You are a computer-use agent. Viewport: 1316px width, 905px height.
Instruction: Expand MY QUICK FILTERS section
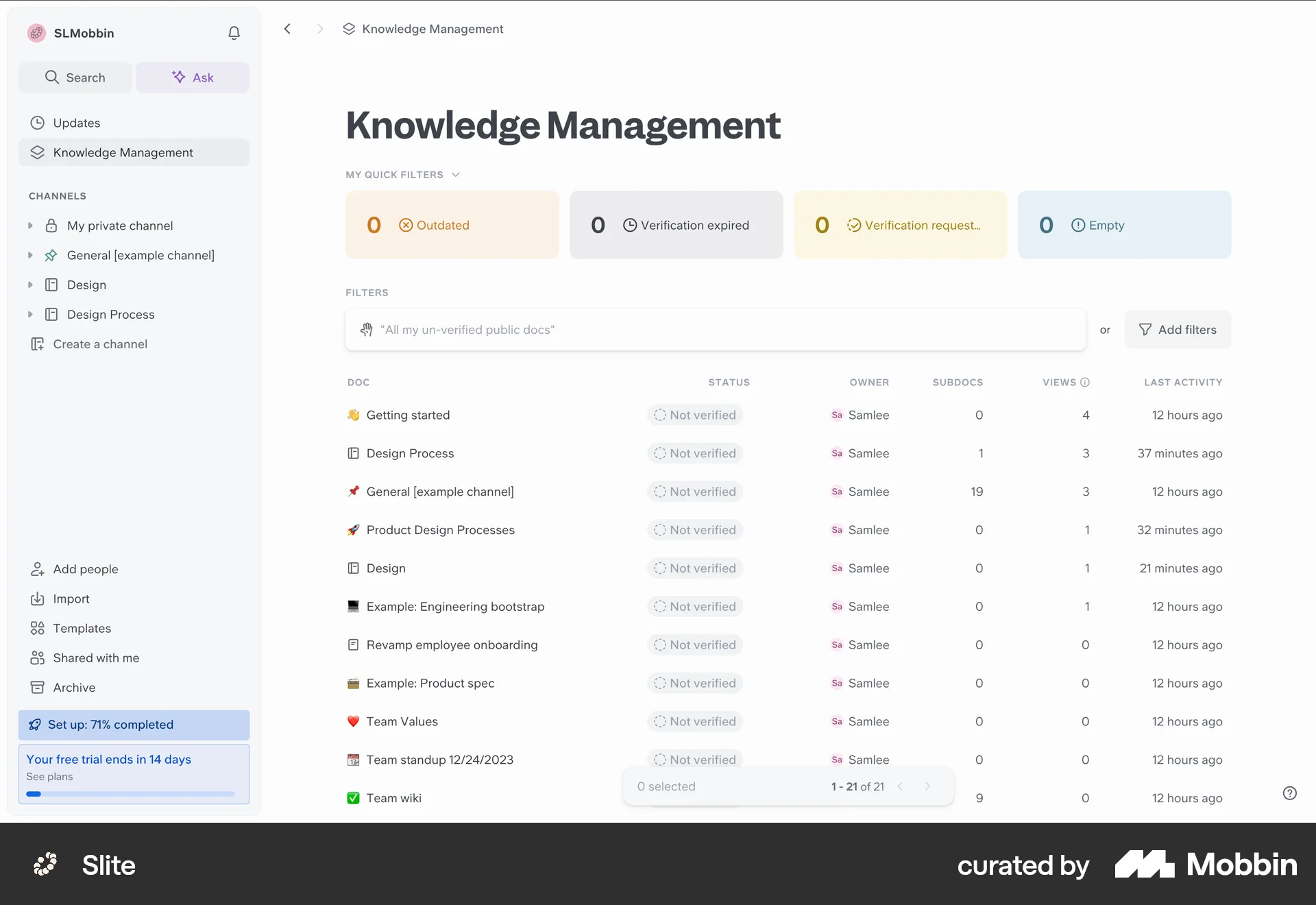[456, 175]
